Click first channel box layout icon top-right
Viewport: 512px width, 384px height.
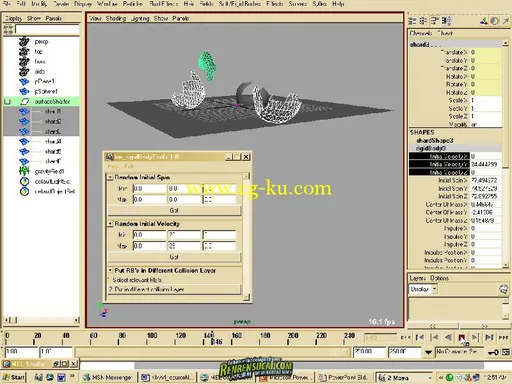coord(412,21)
